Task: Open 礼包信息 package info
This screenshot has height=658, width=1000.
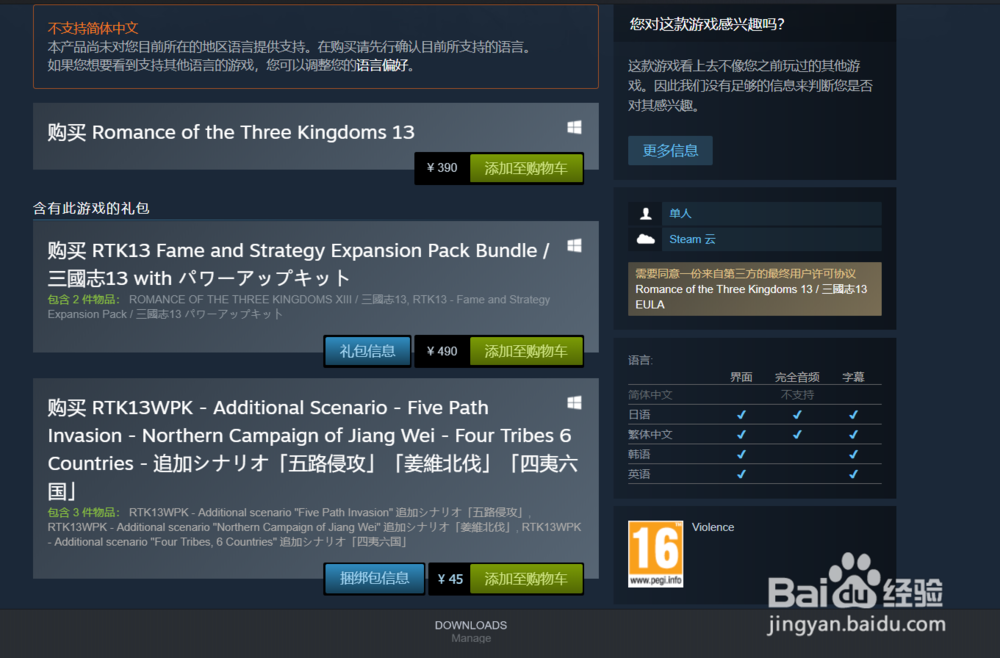Action: pyautogui.click(x=367, y=351)
